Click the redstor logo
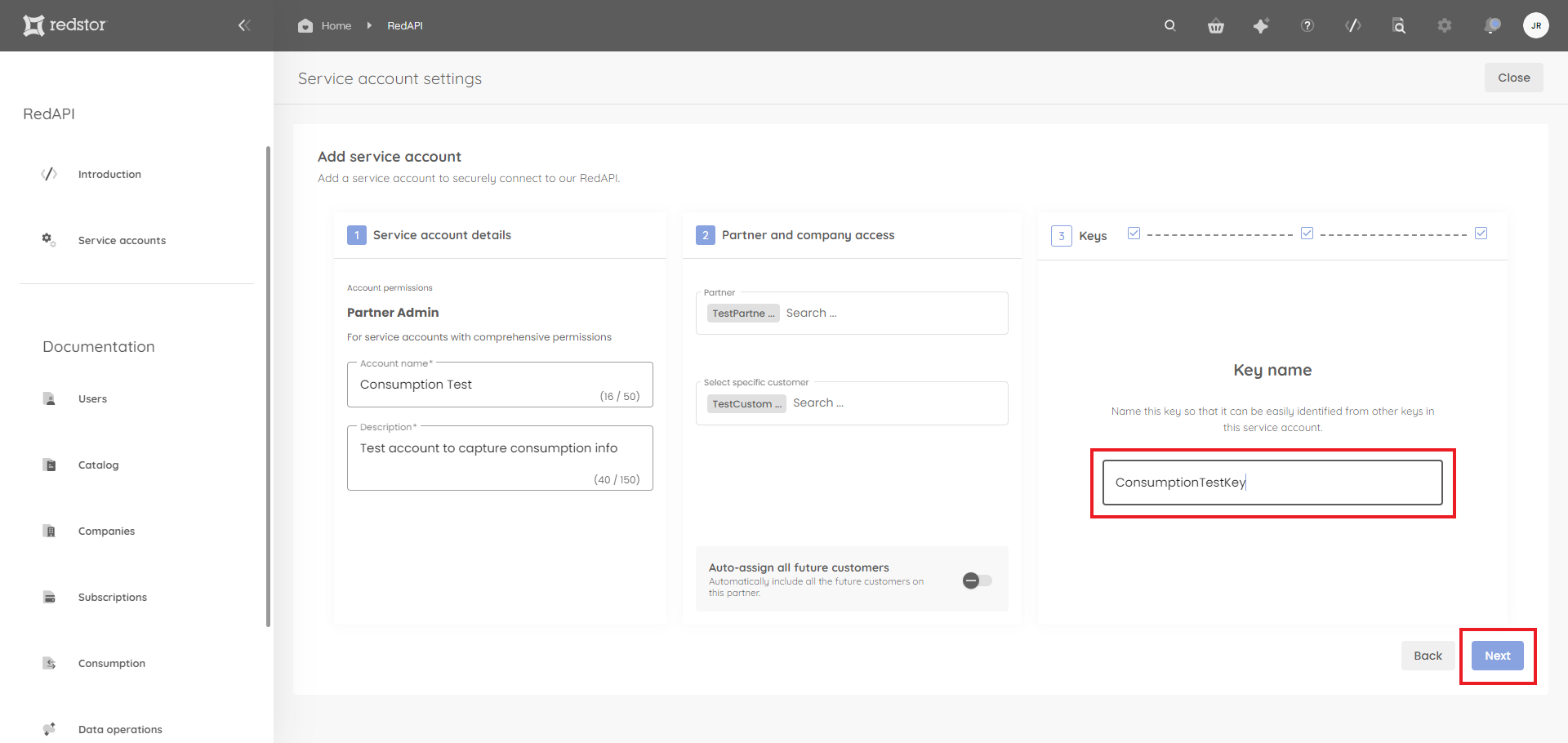Viewport: 1568px width, 743px height. coord(65,25)
